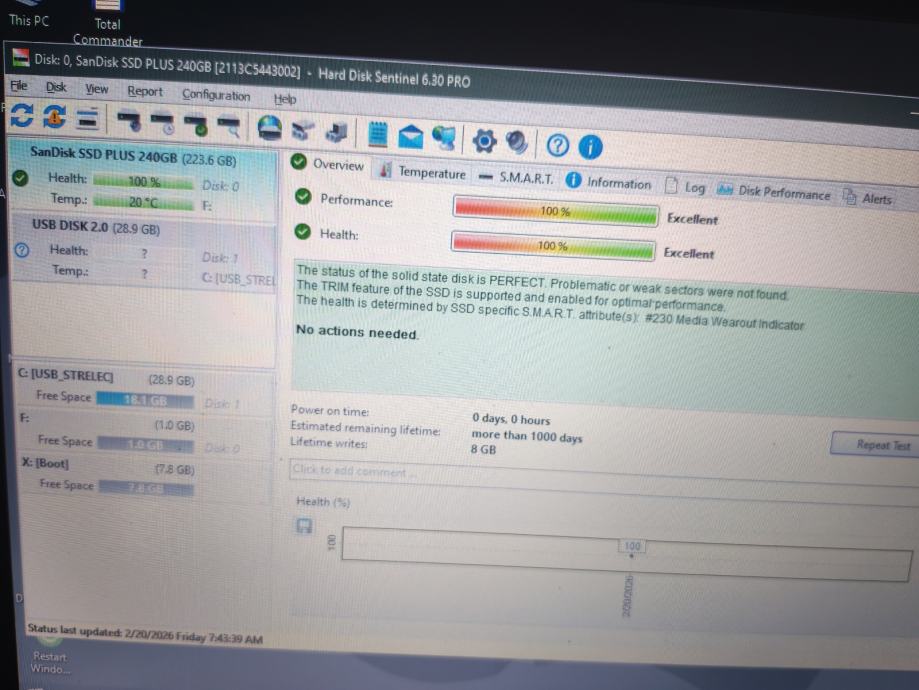The height and width of the screenshot is (690, 919).
Task: Switch to the Temperature tab
Action: tap(423, 172)
